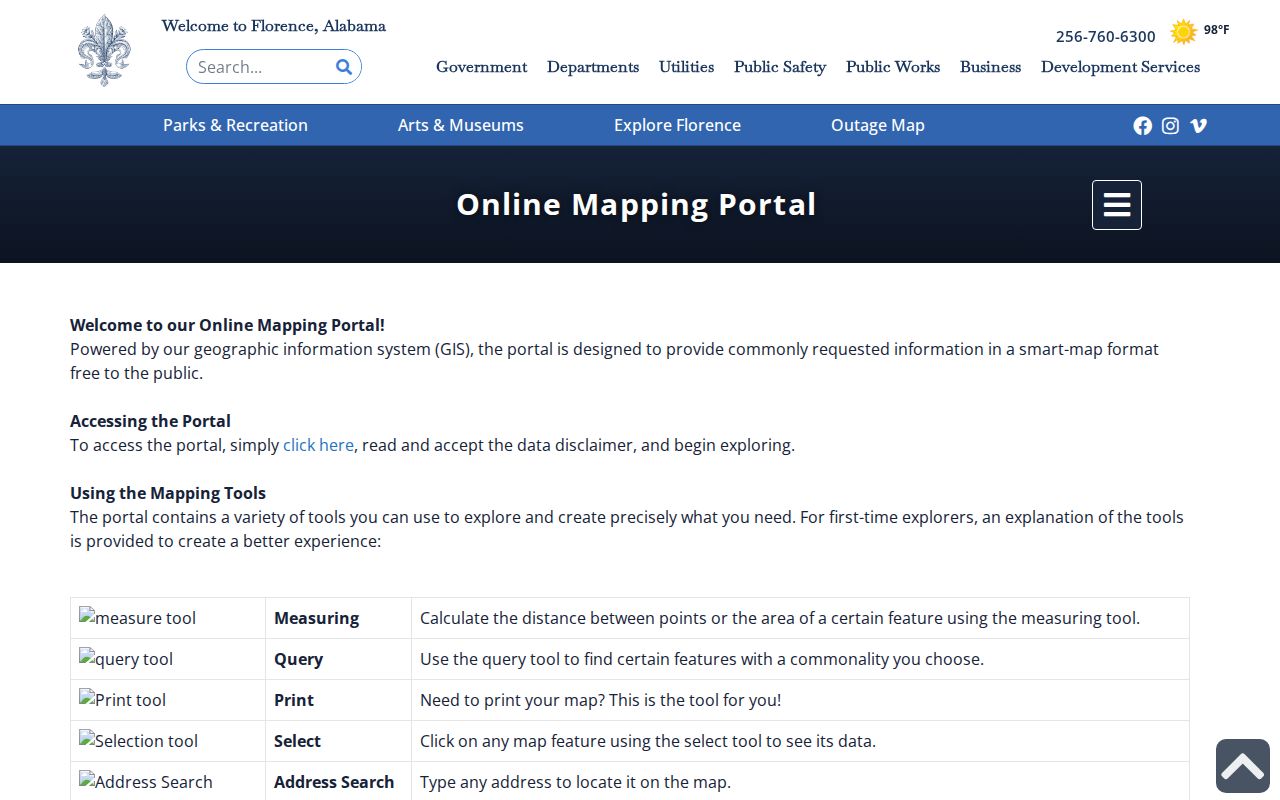The image size is (1280, 800).
Task: Follow the 'click here' portal link
Action: tap(318, 445)
